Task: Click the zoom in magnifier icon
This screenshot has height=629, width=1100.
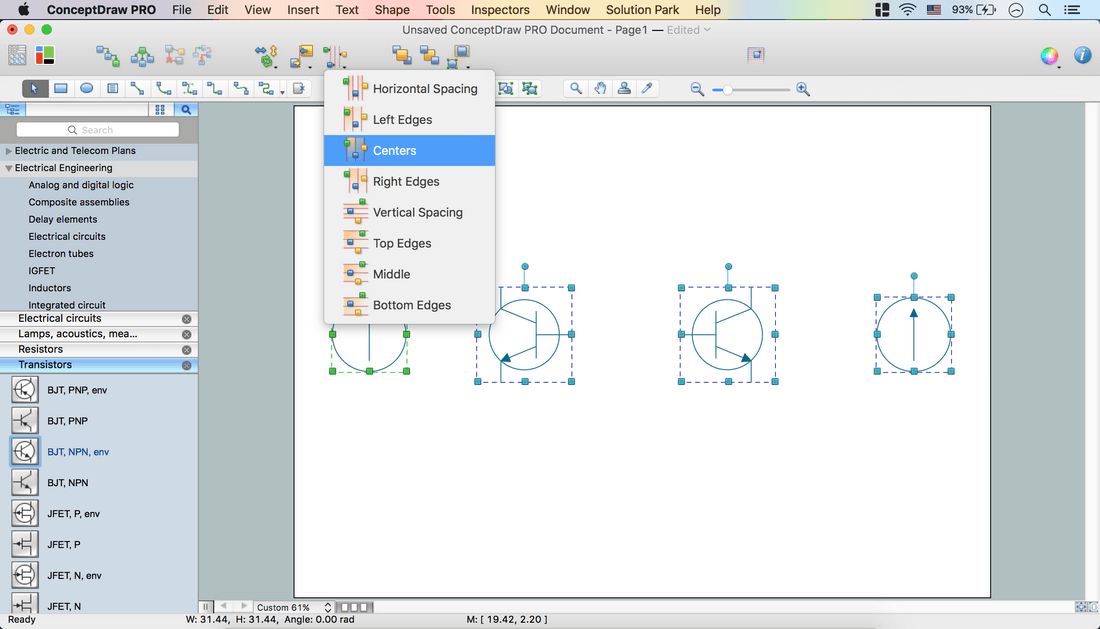Action: tap(803, 89)
